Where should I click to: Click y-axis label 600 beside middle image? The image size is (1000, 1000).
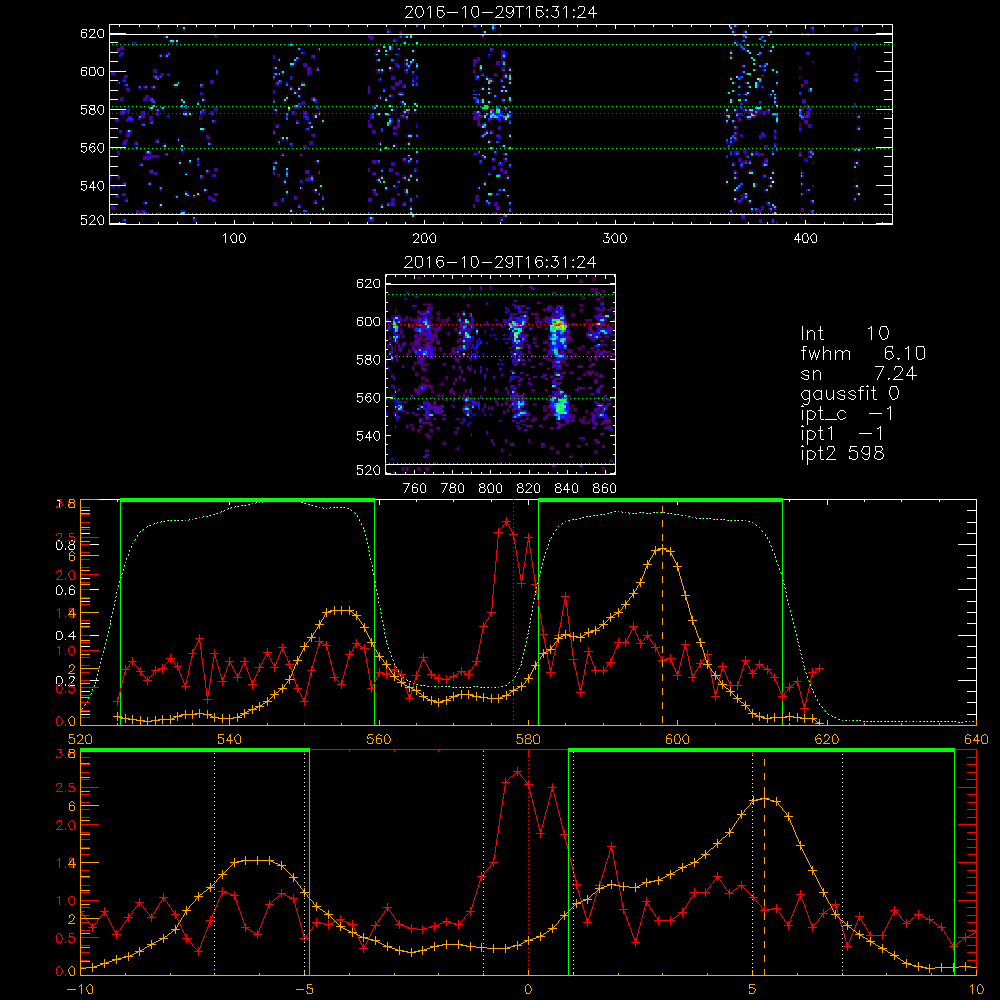[369, 321]
